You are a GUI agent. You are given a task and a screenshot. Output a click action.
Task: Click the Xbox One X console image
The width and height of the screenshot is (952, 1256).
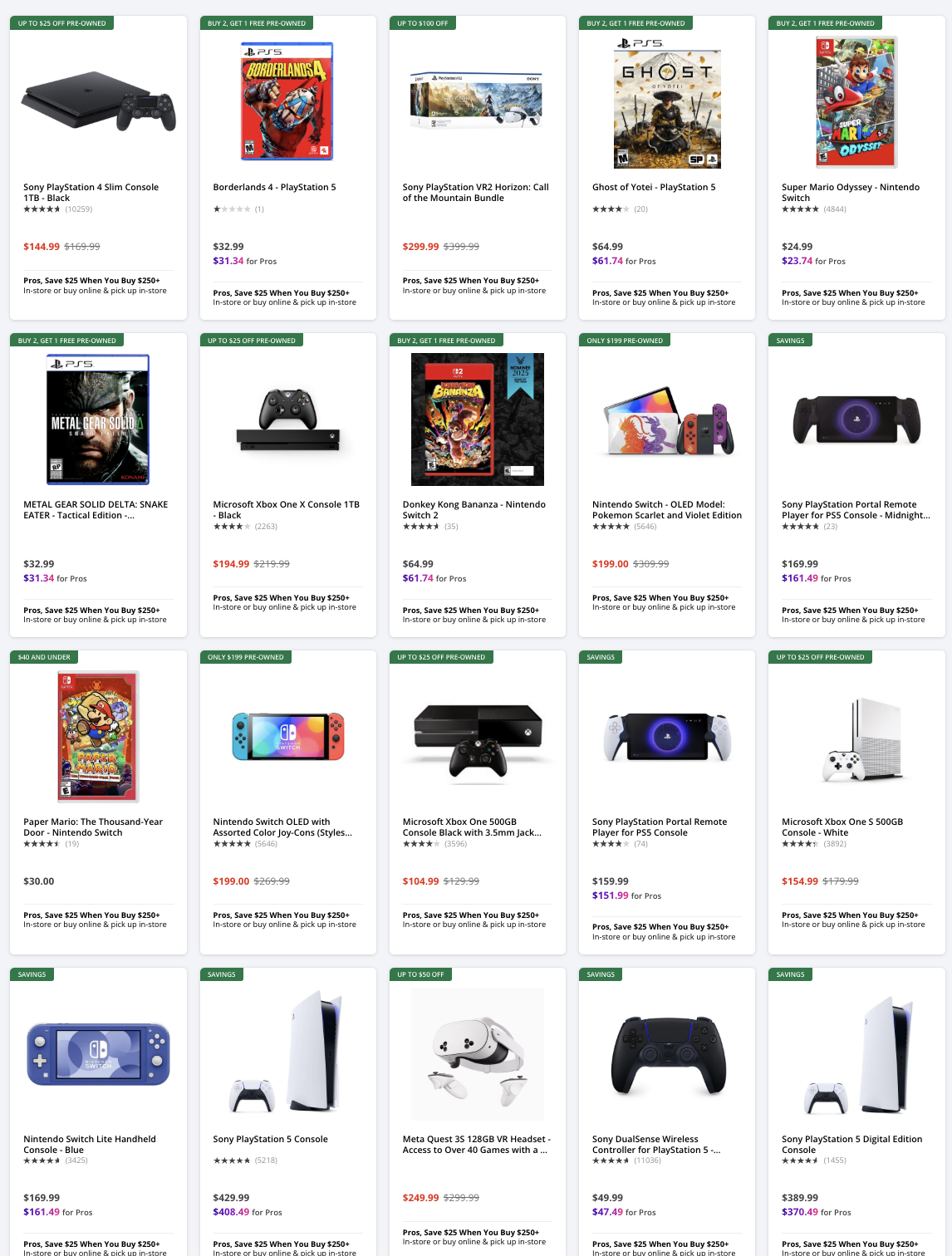[x=287, y=419]
